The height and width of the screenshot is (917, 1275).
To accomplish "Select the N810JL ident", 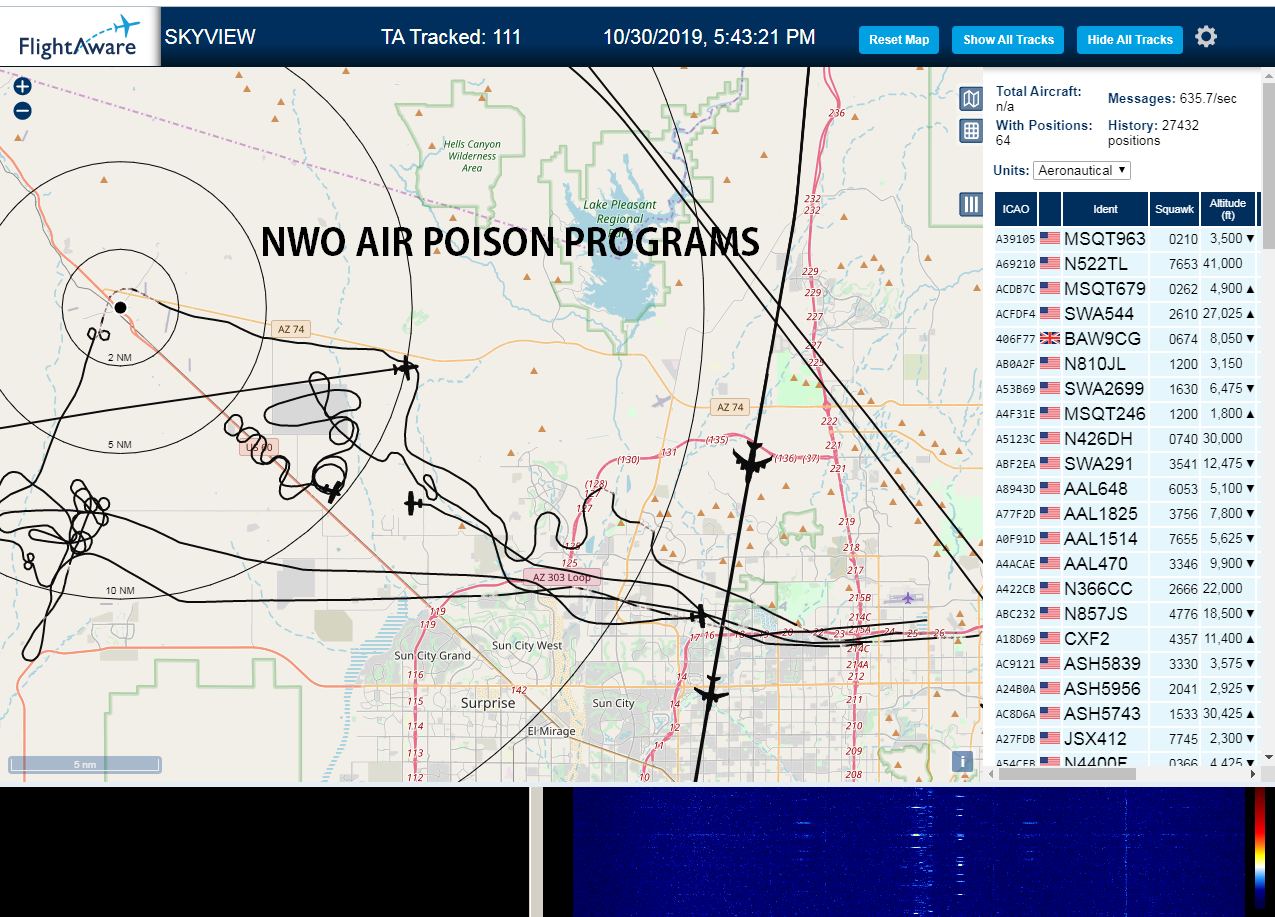I will (x=1096, y=363).
